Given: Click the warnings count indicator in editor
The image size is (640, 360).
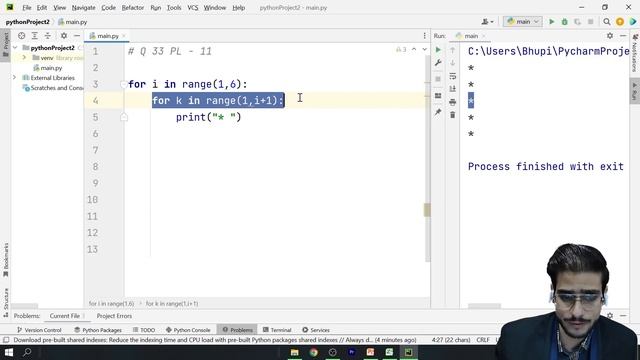Looking at the screenshot, I should pos(401,49).
